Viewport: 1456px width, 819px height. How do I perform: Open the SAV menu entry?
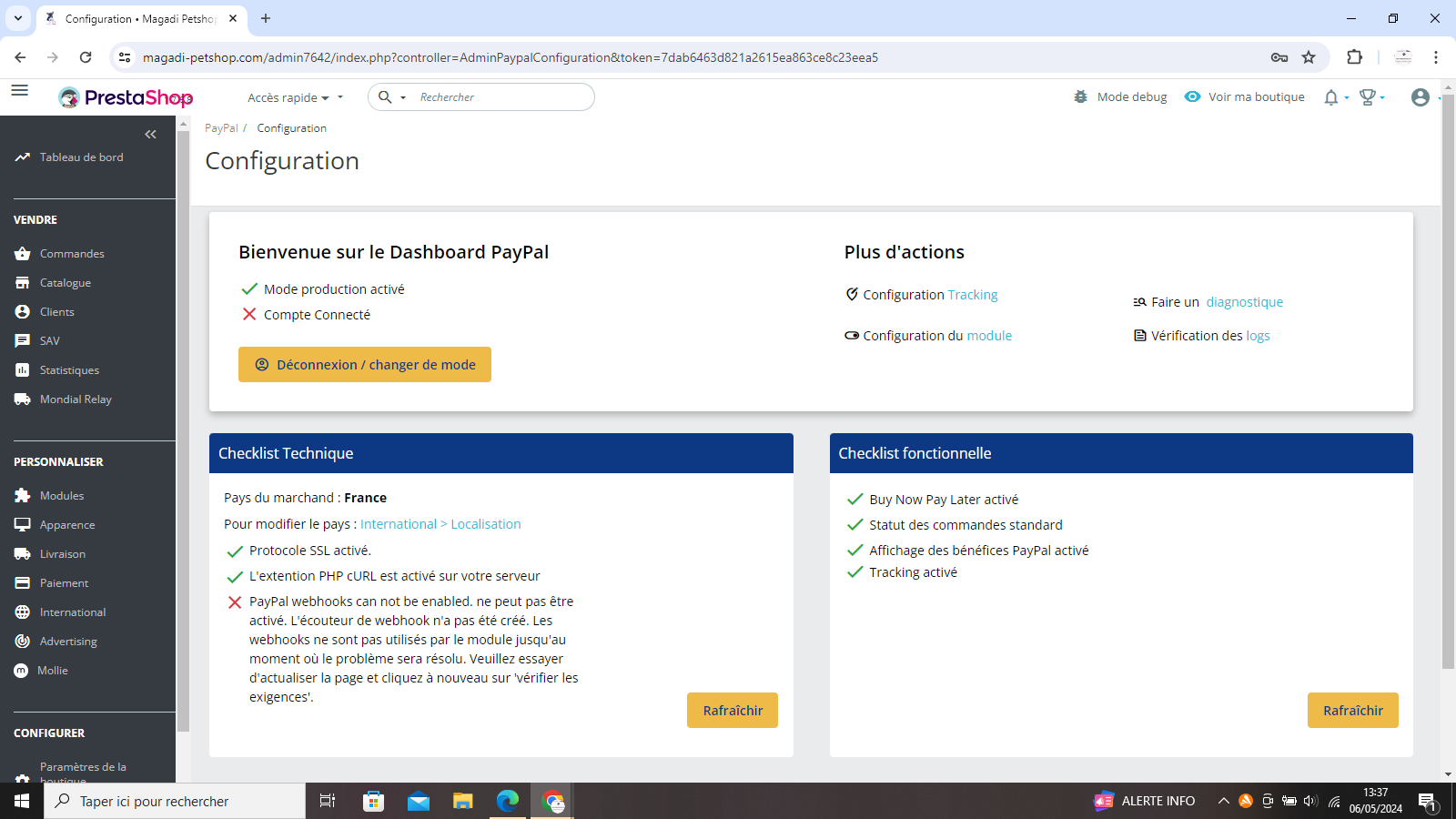[x=50, y=341]
